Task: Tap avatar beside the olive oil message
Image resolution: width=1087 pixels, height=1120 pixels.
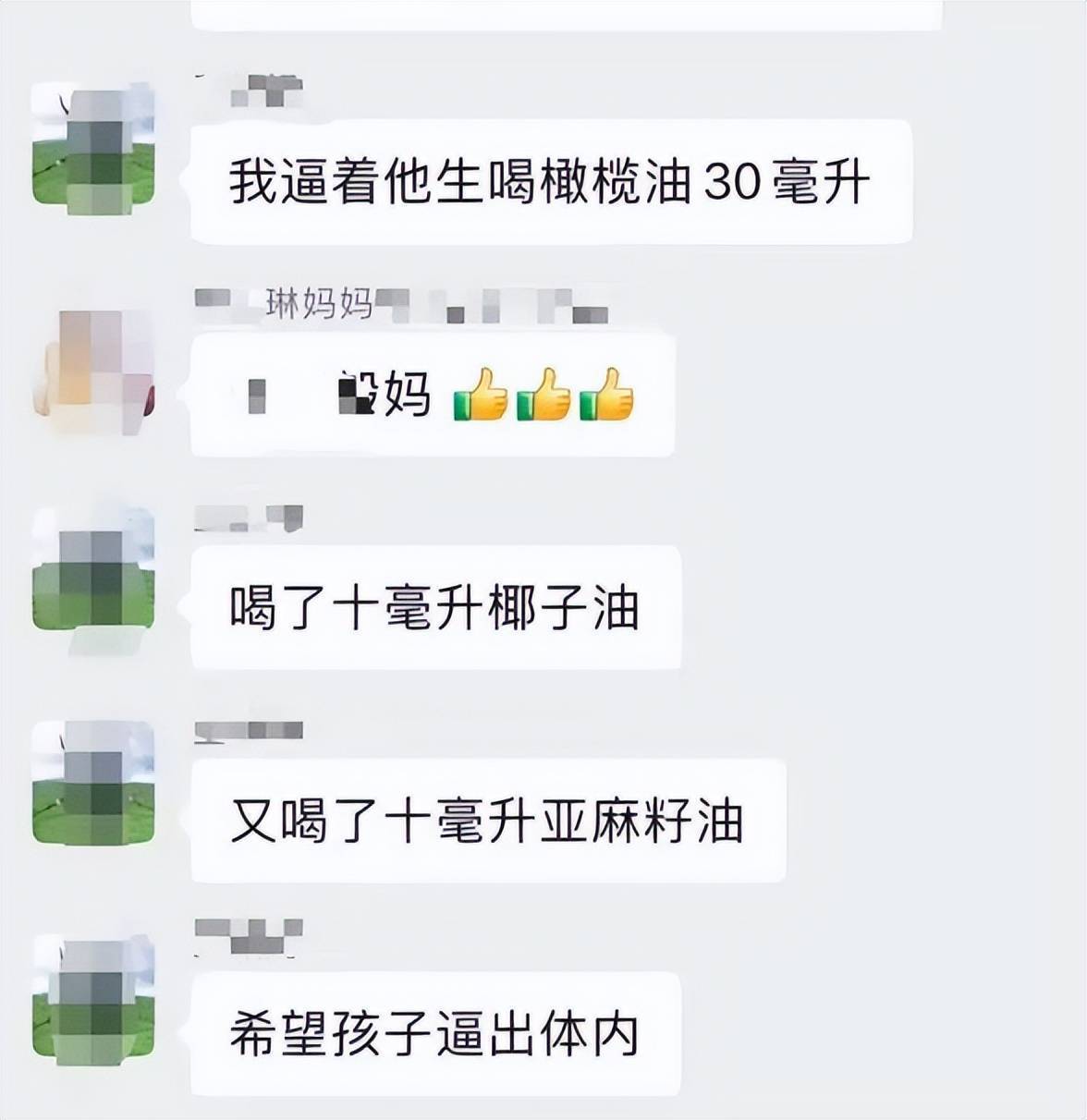Action: (93, 143)
